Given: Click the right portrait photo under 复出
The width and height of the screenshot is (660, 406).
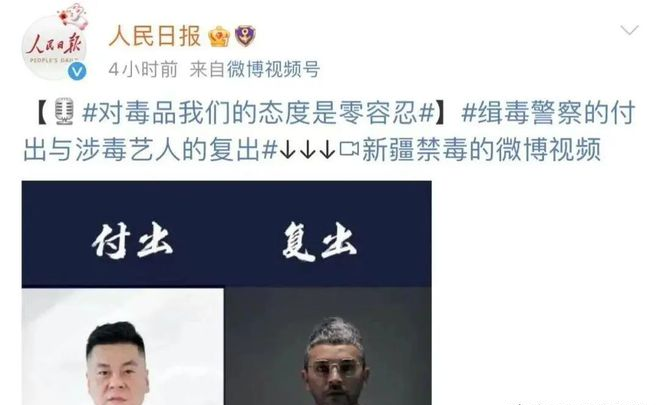Looking at the screenshot, I should tap(328, 346).
